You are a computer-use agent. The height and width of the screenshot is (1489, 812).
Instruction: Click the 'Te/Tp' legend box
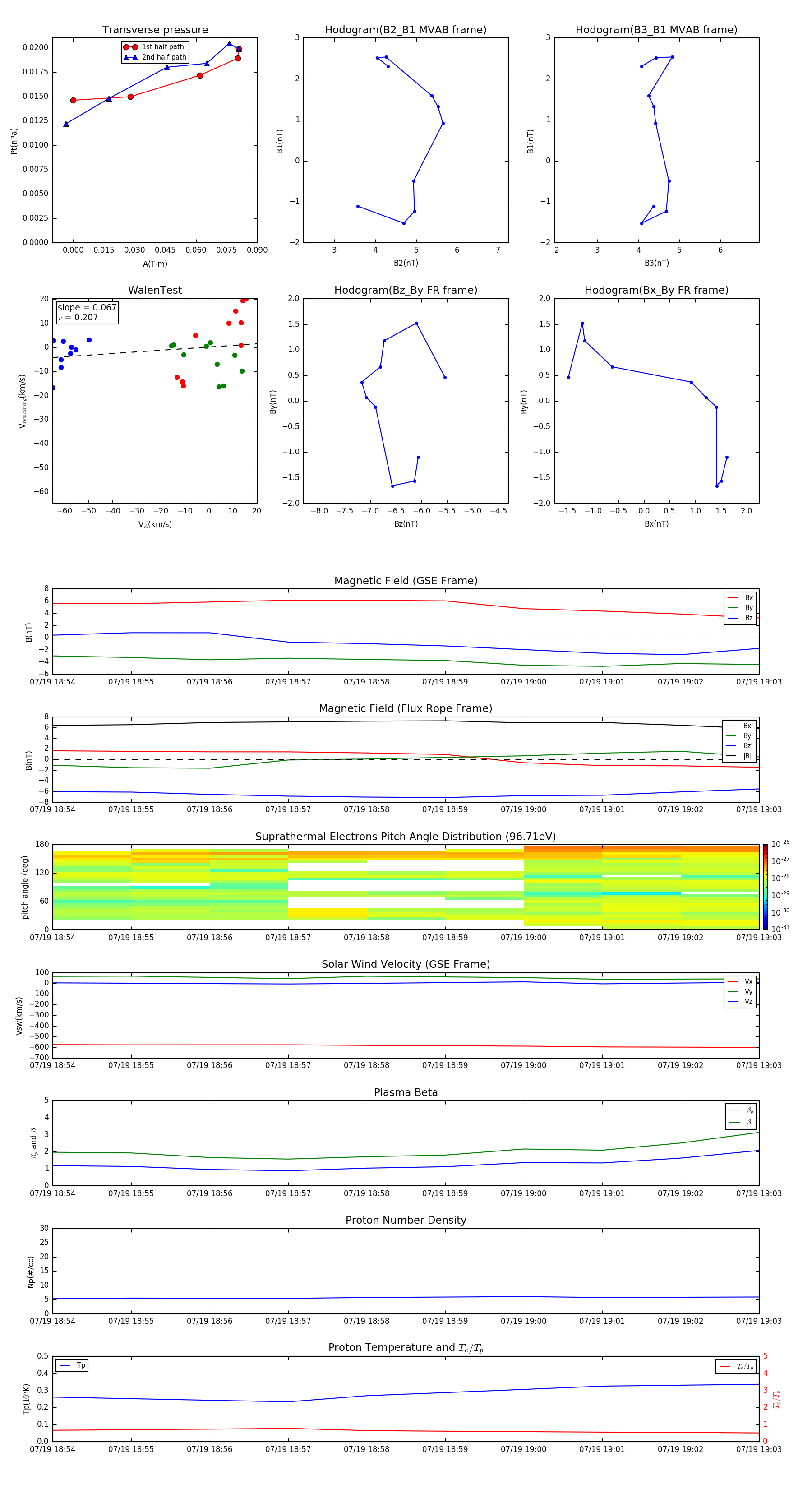pos(736,1366)
